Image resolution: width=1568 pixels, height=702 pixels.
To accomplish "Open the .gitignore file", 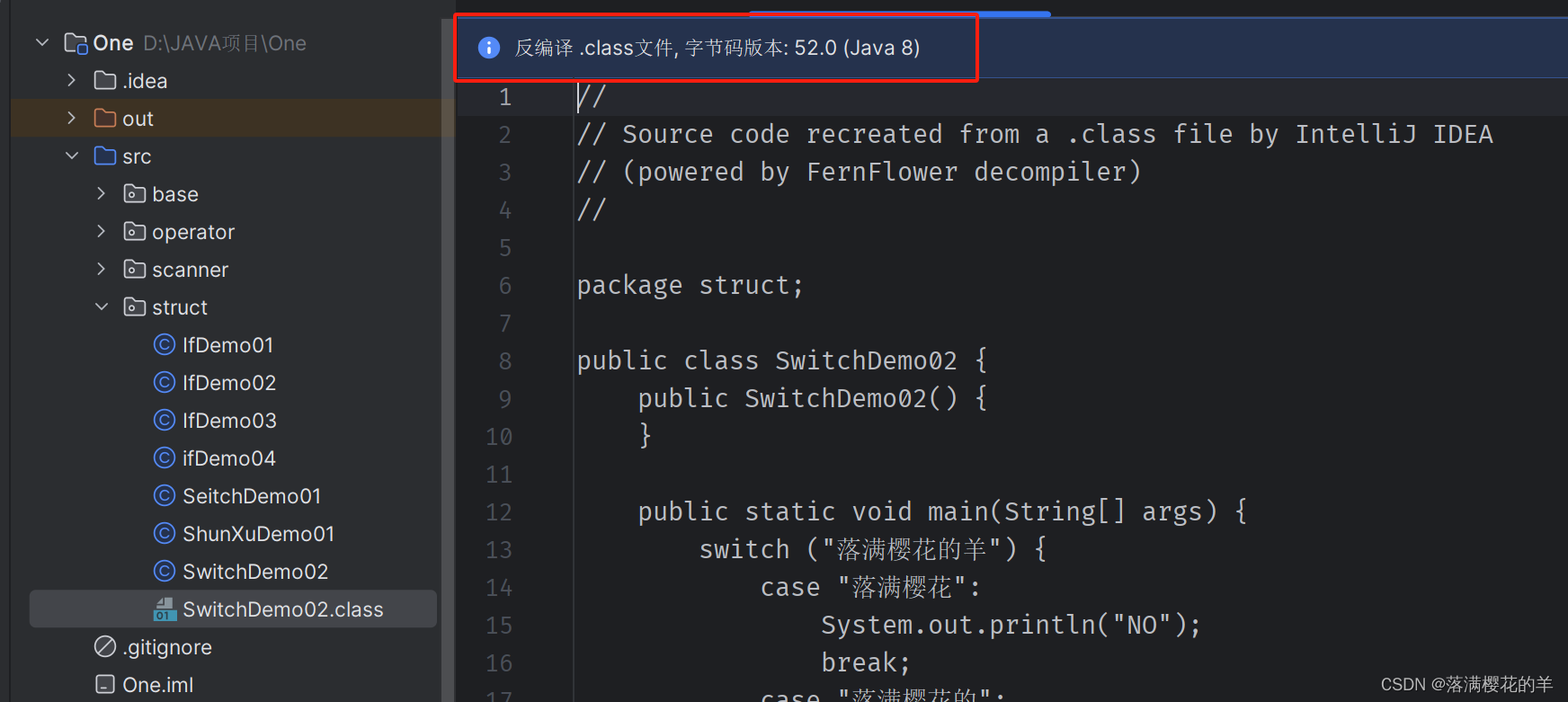I will (x=167, y=646).
